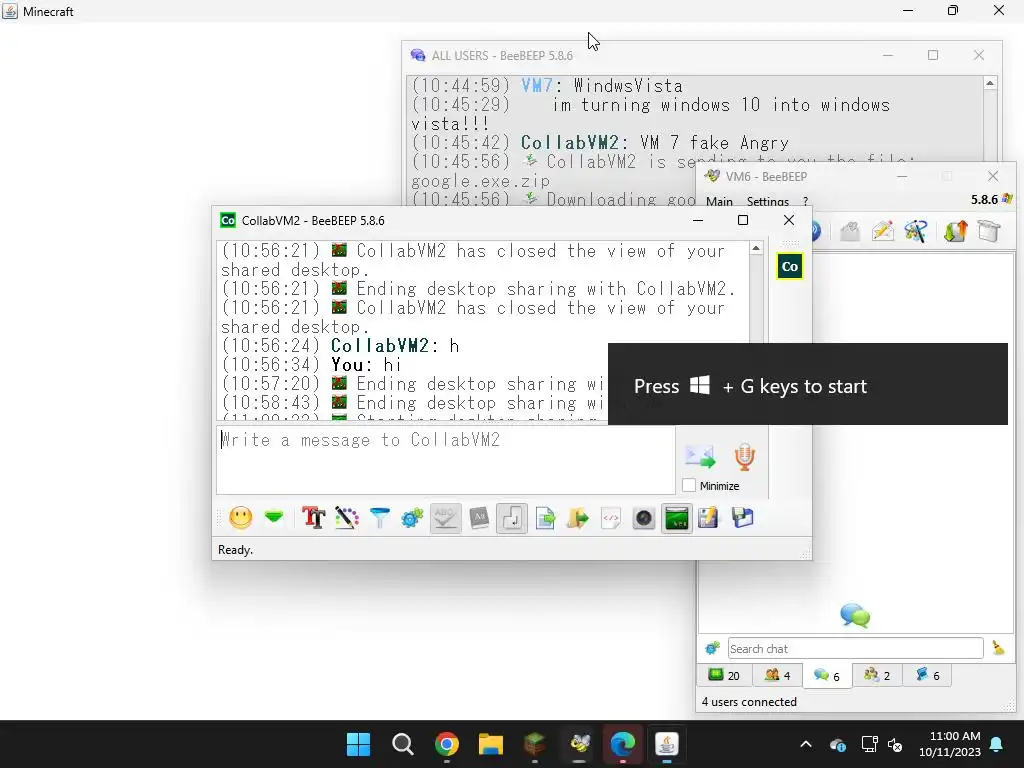Click the magic wand network icon in VM6
Viewport: 1024px width, 768px height.
click(x=916, y=231)
